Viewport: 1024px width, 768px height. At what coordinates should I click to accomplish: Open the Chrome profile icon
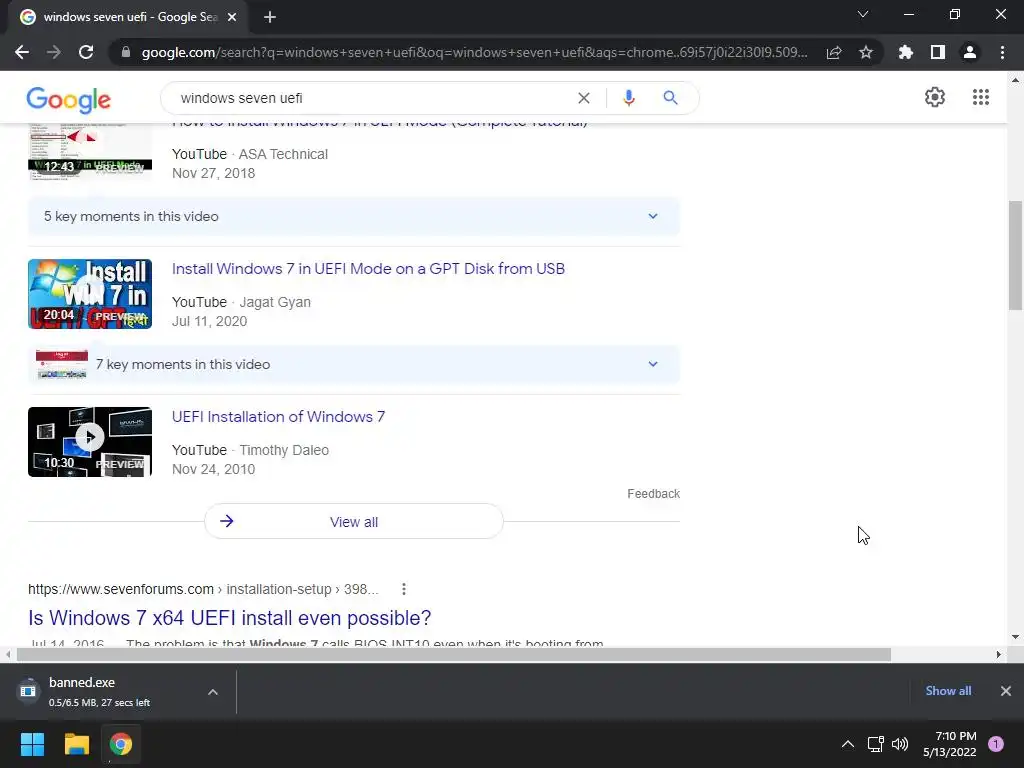tap(970, 52)
